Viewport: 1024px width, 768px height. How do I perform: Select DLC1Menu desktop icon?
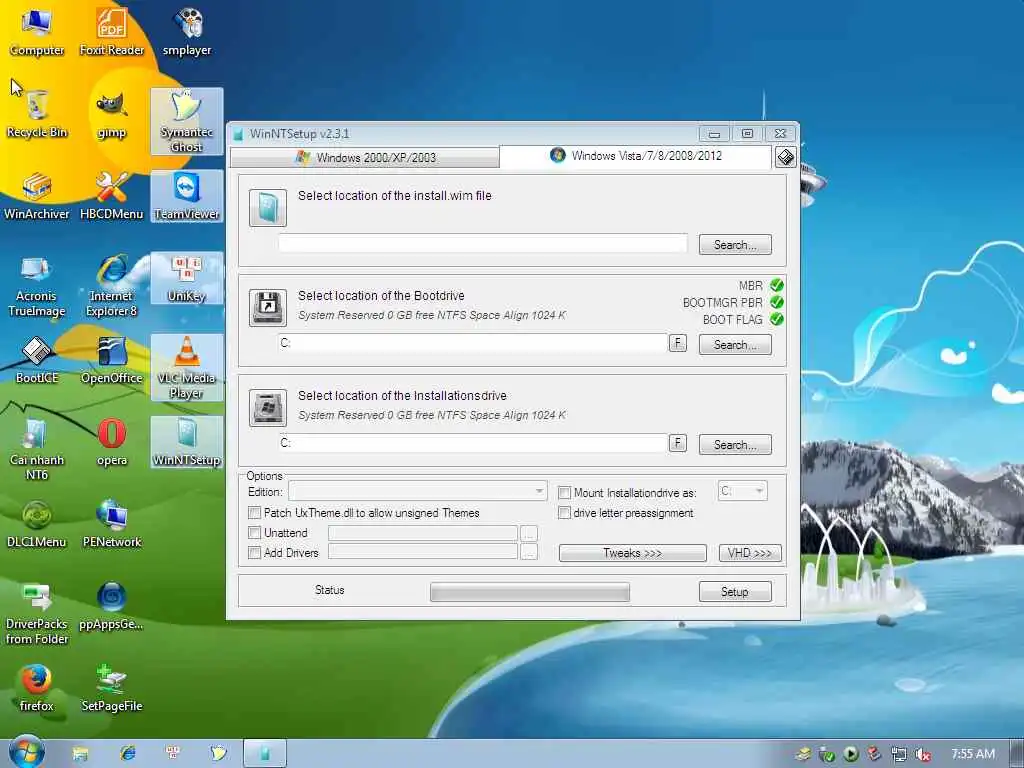tap(37, 524)
